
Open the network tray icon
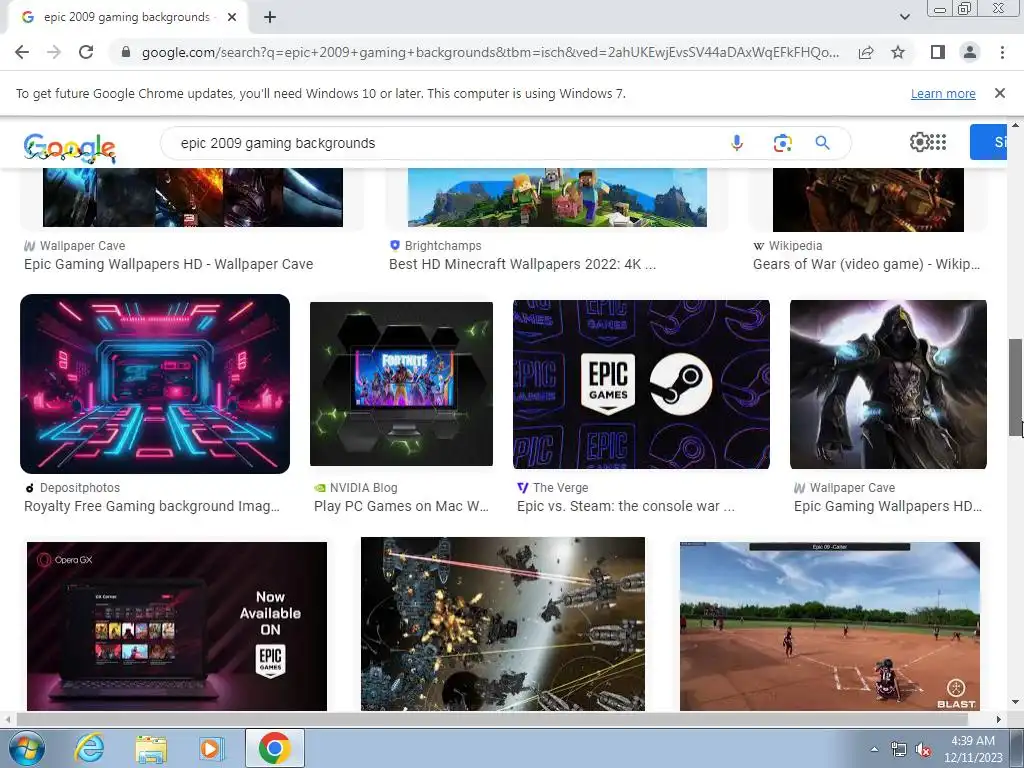click(x=899, y=750)
